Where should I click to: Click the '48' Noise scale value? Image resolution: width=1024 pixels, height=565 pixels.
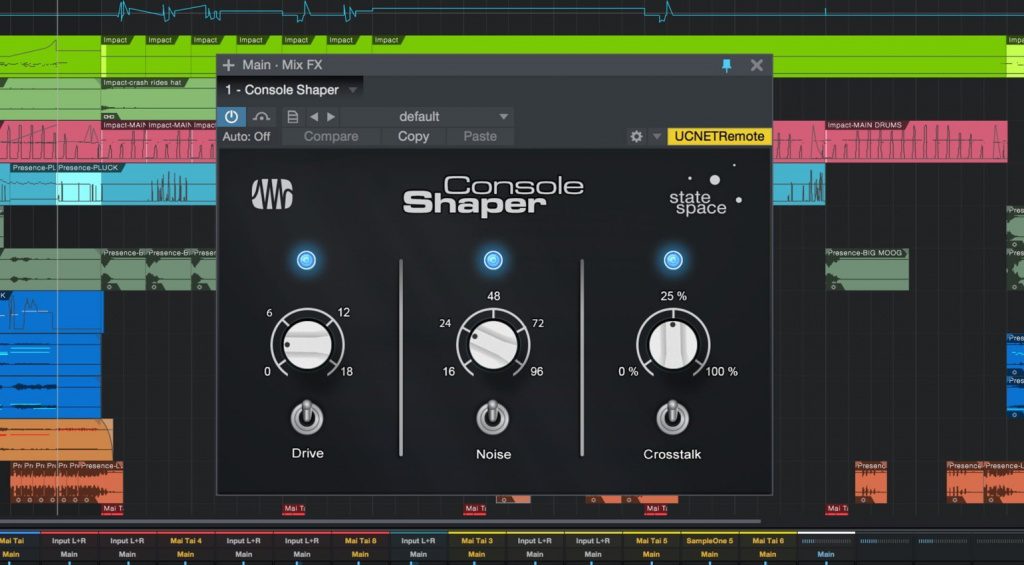coord(494,296)
